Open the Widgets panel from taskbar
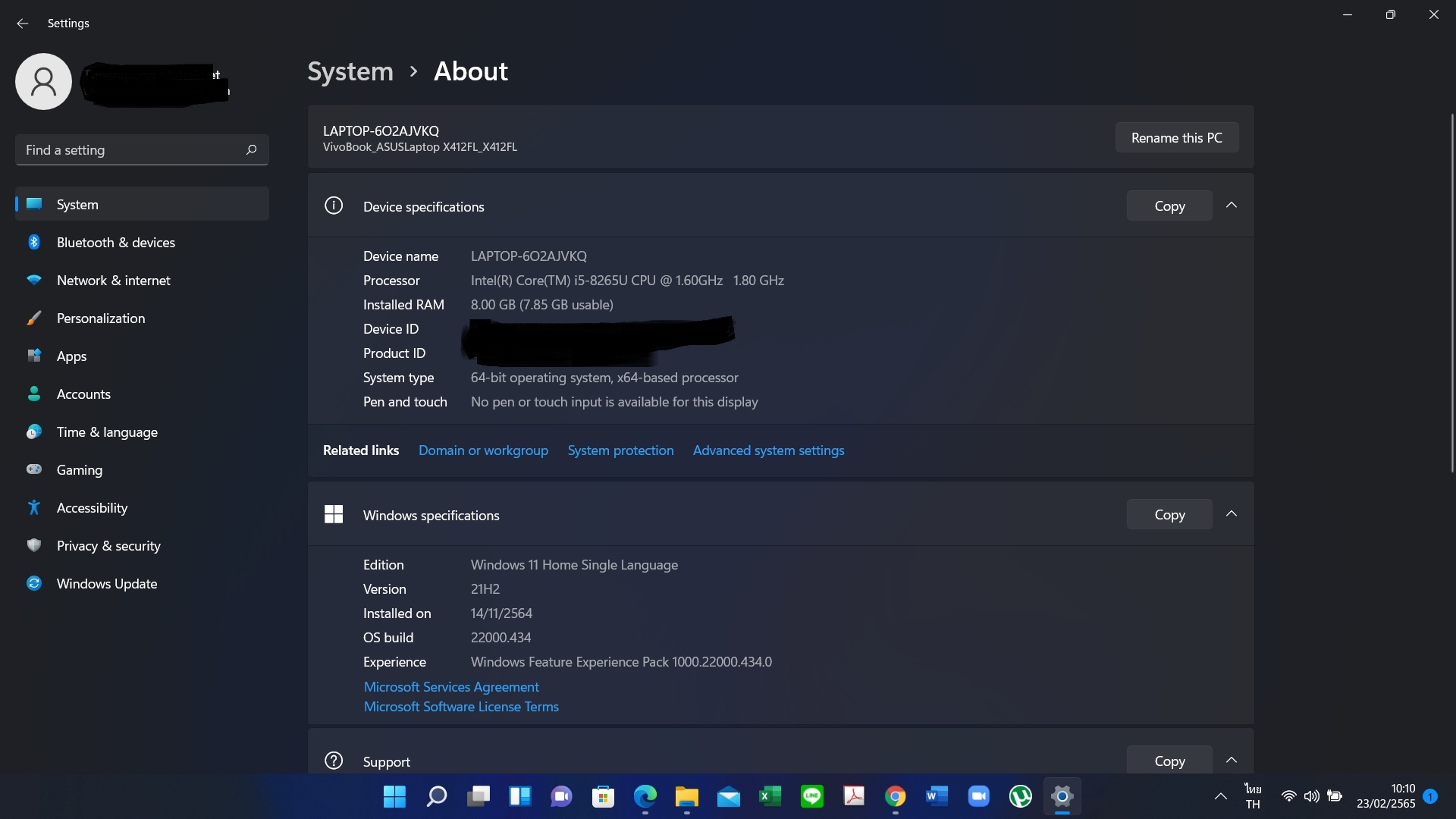1456x819 pixels. coord(519,797)
